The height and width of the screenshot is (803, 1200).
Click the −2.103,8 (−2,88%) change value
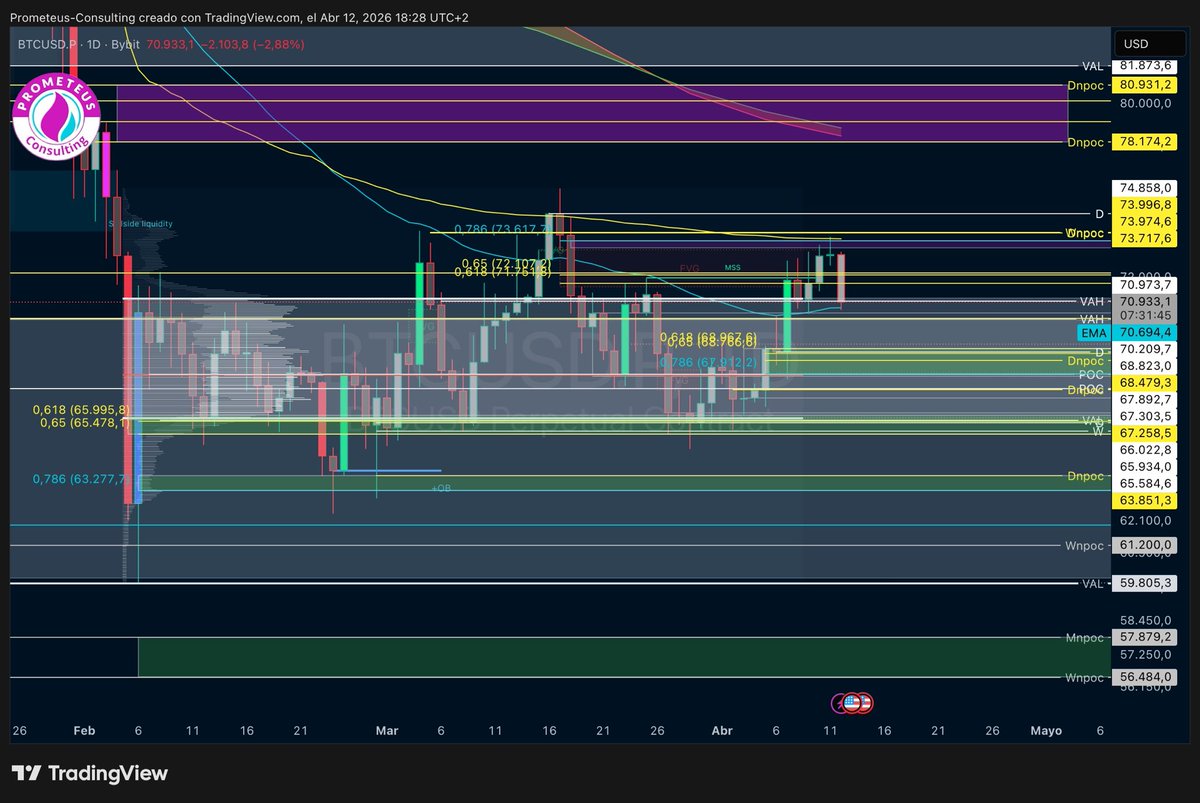(x=254, y=44)
